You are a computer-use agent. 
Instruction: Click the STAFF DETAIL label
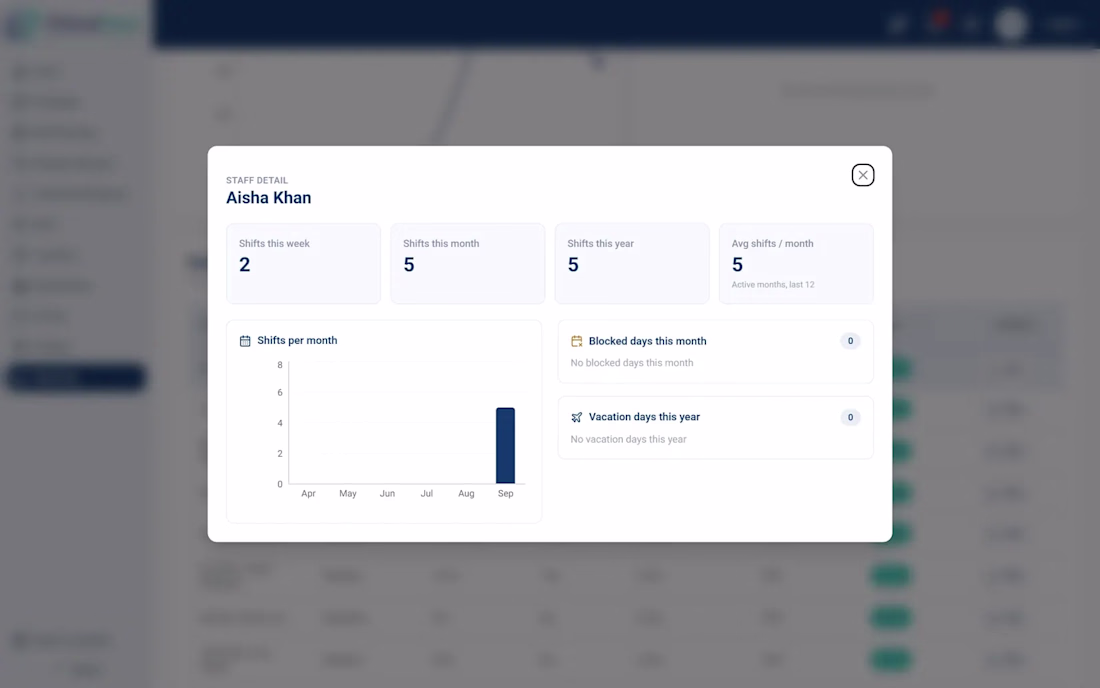coord(257,180)
